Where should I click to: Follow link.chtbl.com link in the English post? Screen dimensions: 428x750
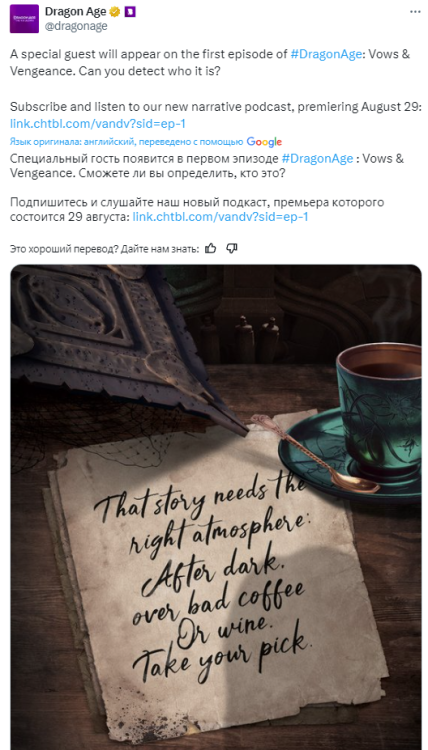coord(98,124)
